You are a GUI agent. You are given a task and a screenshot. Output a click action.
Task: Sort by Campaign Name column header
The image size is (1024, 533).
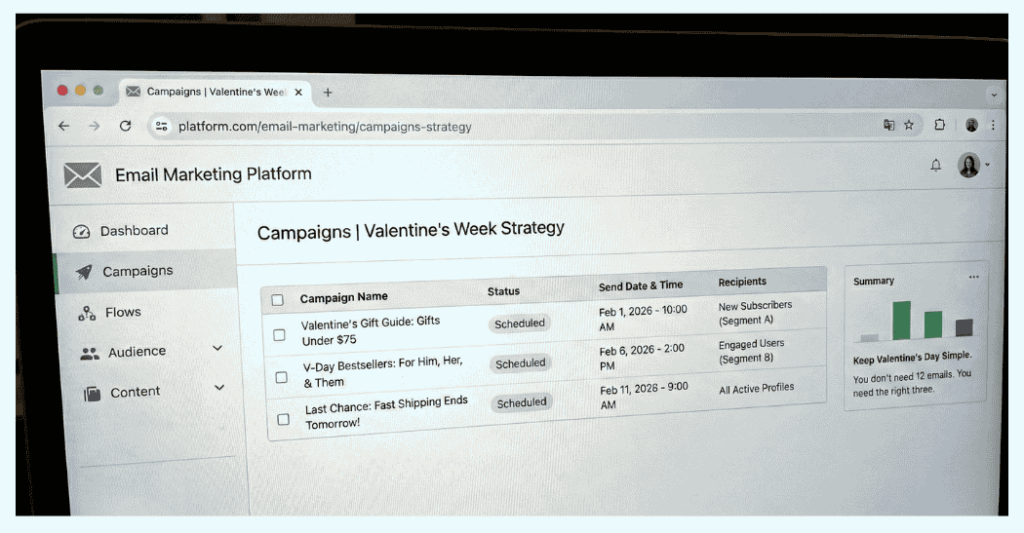(344, 297)
